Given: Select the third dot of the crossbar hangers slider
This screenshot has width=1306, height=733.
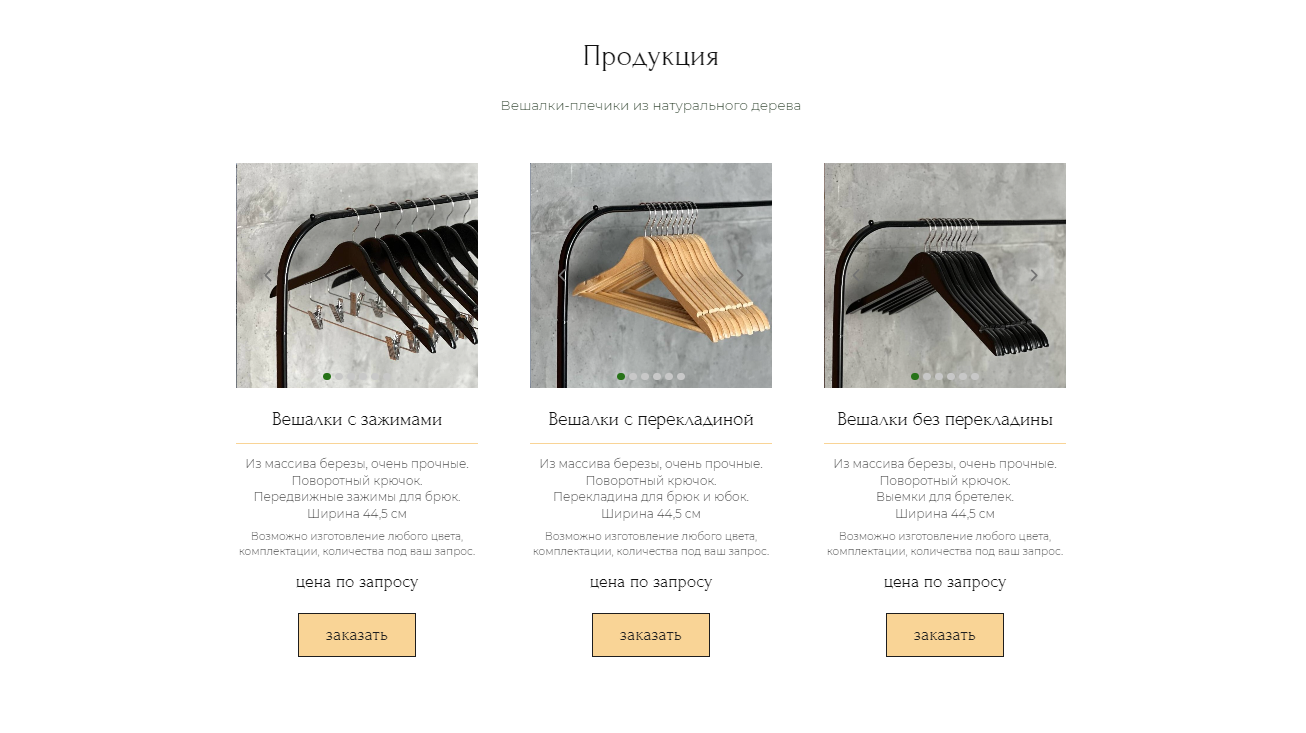Looking at the screenshot, I should click(x=645, y=377).
